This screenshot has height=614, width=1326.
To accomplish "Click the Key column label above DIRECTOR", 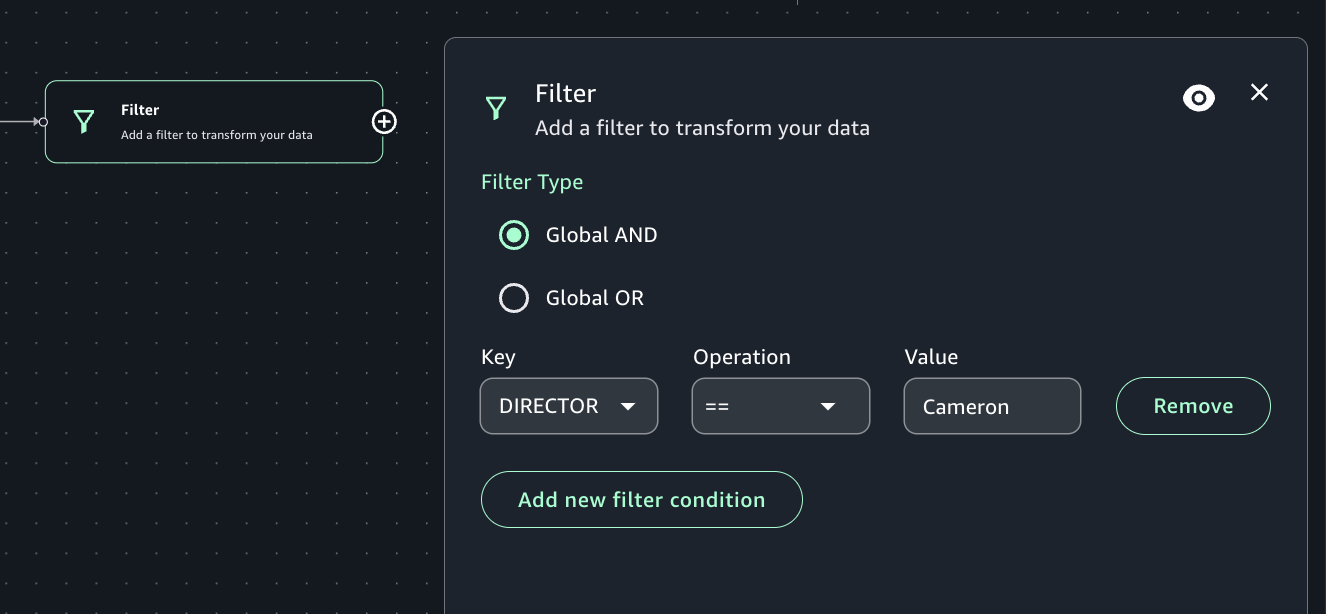I will tap(498, 357).
